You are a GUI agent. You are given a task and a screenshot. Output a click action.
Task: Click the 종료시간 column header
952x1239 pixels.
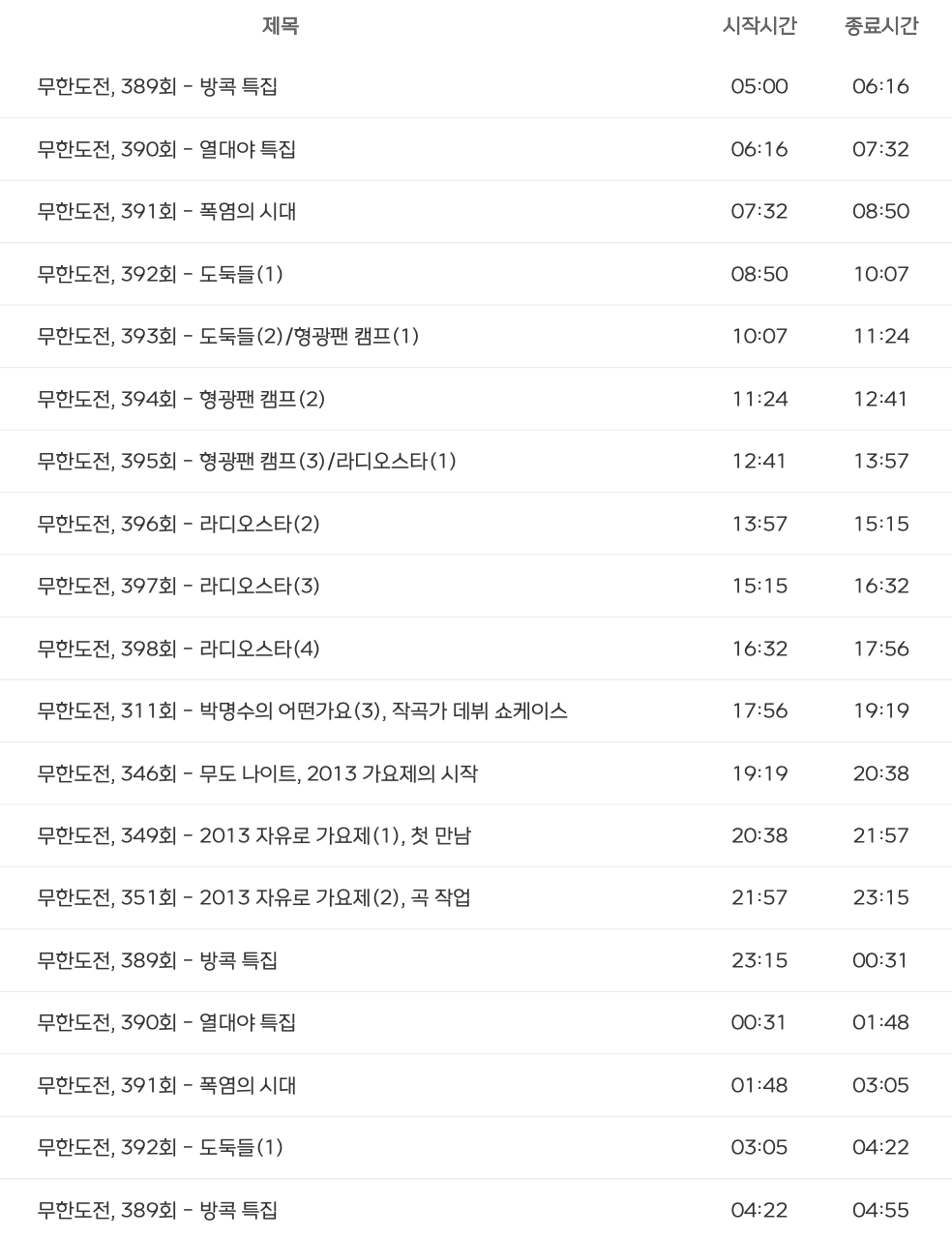[880, 26]
